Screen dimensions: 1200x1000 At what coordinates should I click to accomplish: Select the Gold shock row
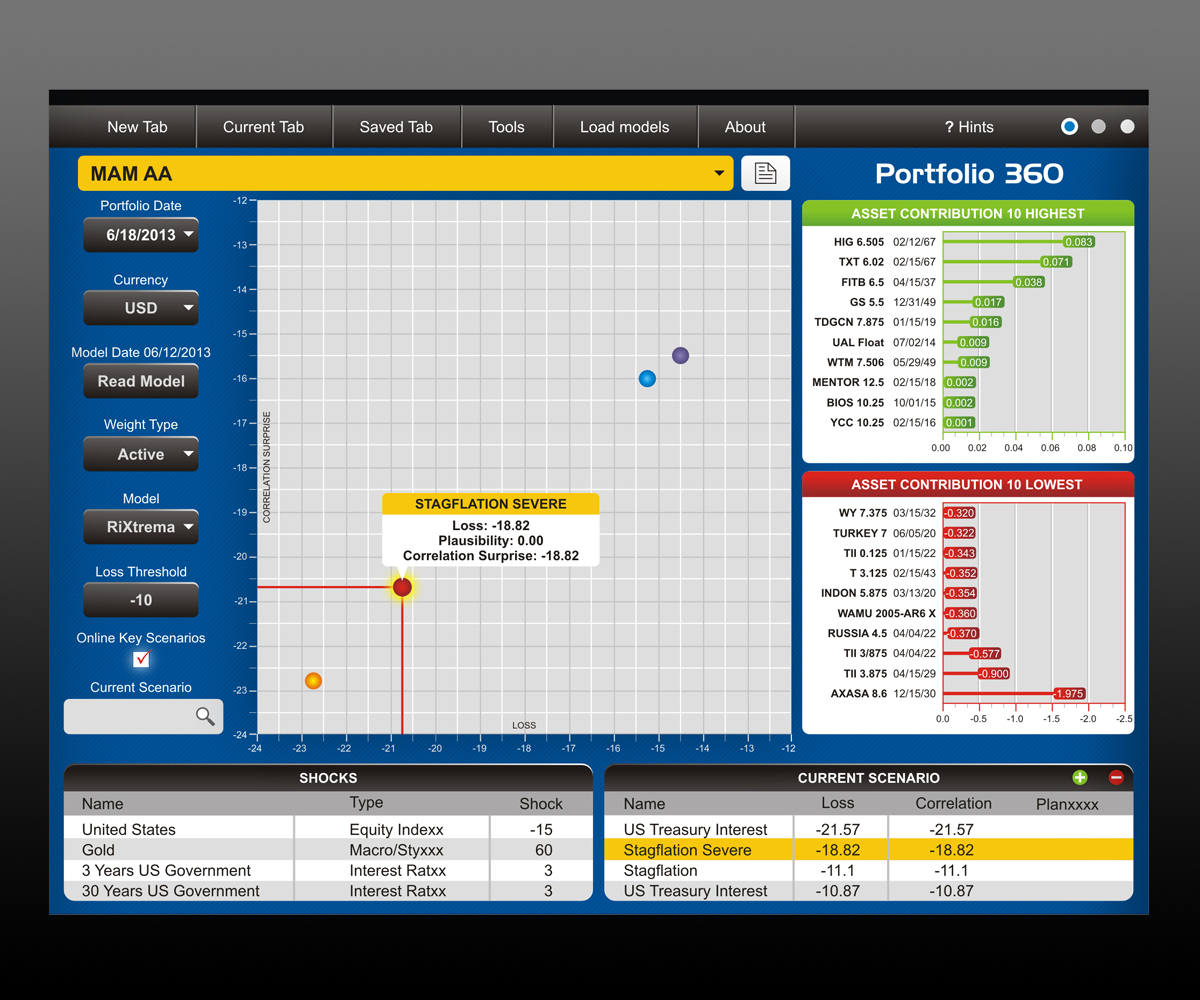[x=328, y=850]
